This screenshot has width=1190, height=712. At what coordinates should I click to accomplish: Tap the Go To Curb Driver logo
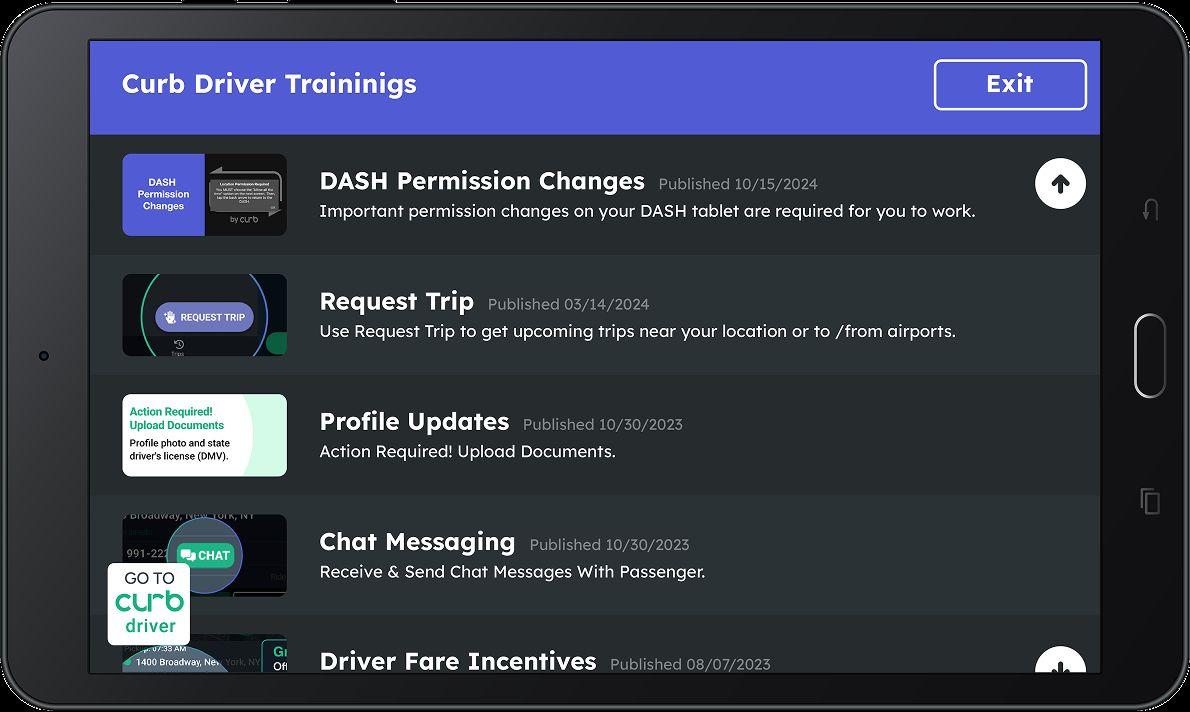149,604
